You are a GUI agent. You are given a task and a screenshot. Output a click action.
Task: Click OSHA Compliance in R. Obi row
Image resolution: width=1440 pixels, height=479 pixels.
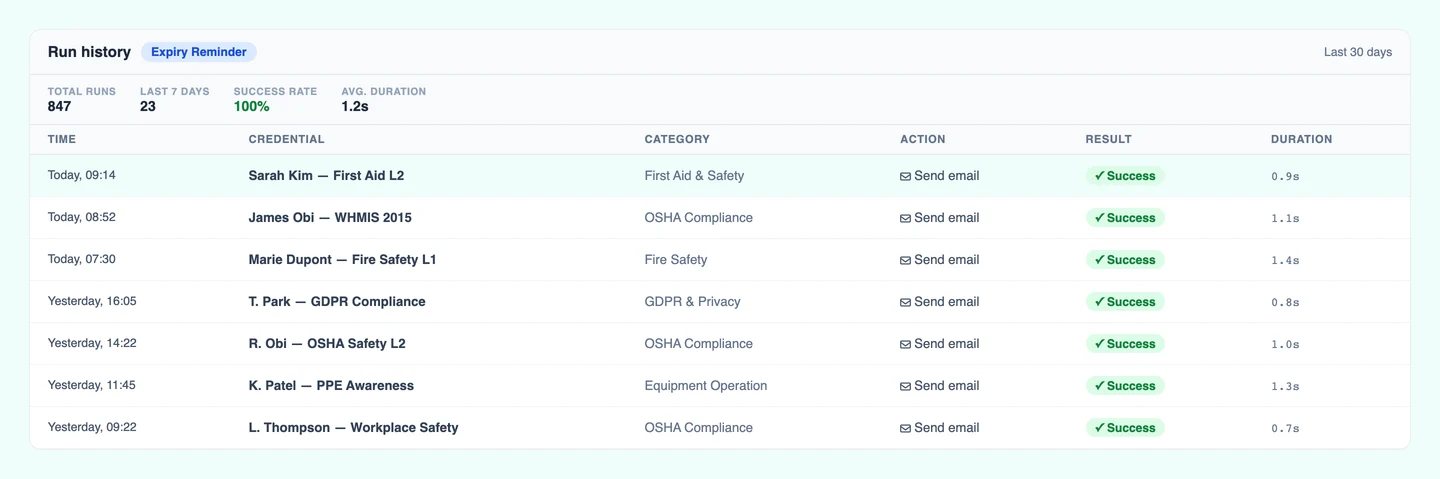point(699,344)
